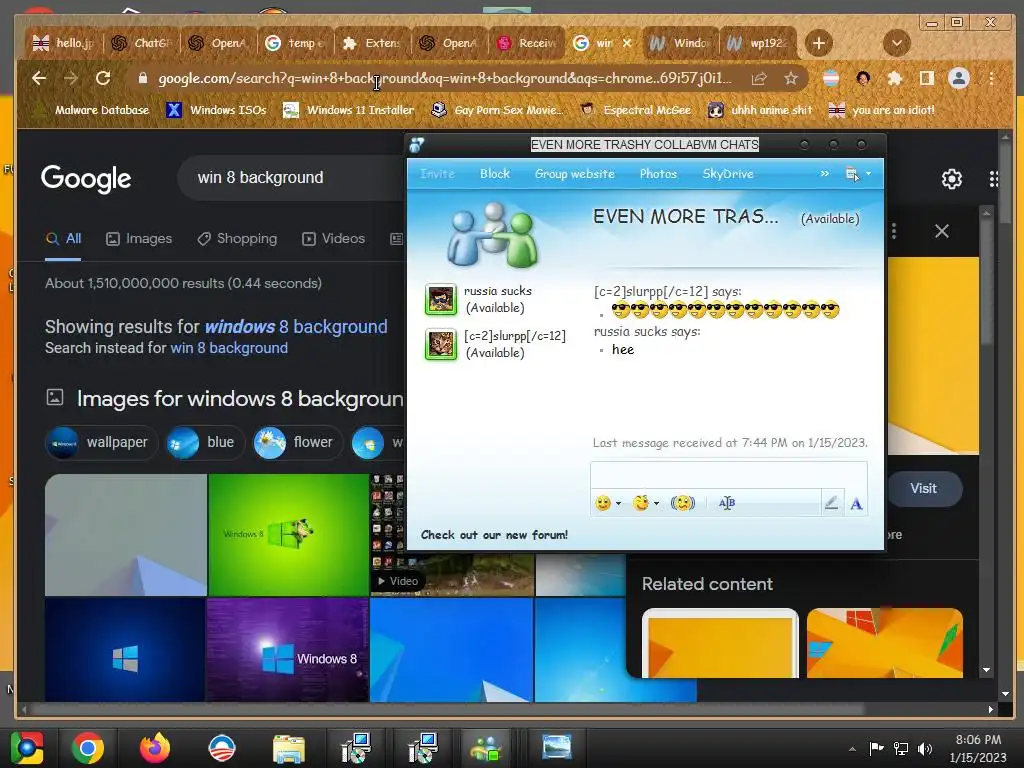Click 'windows 8 background' suggestion link
The image size is (1024, 768).
pyautogui.click(x=296, y=327)
